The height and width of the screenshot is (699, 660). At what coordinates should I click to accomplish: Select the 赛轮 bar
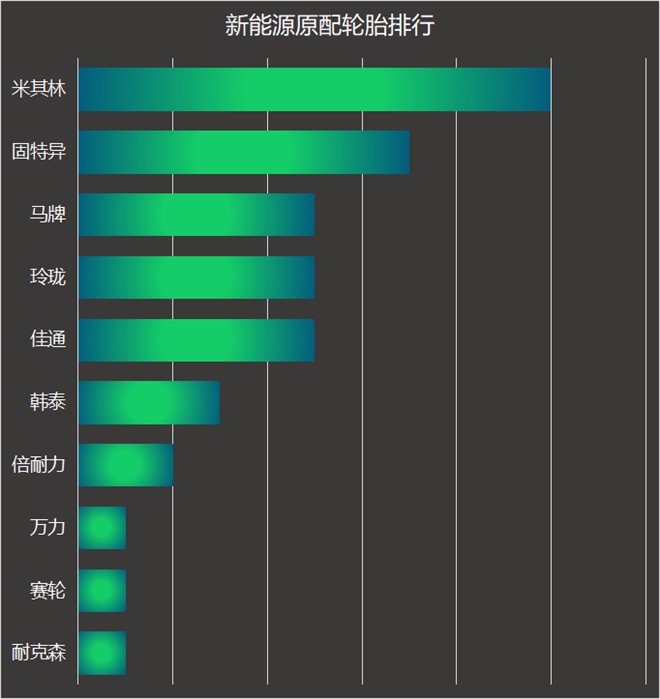[101, 590]
